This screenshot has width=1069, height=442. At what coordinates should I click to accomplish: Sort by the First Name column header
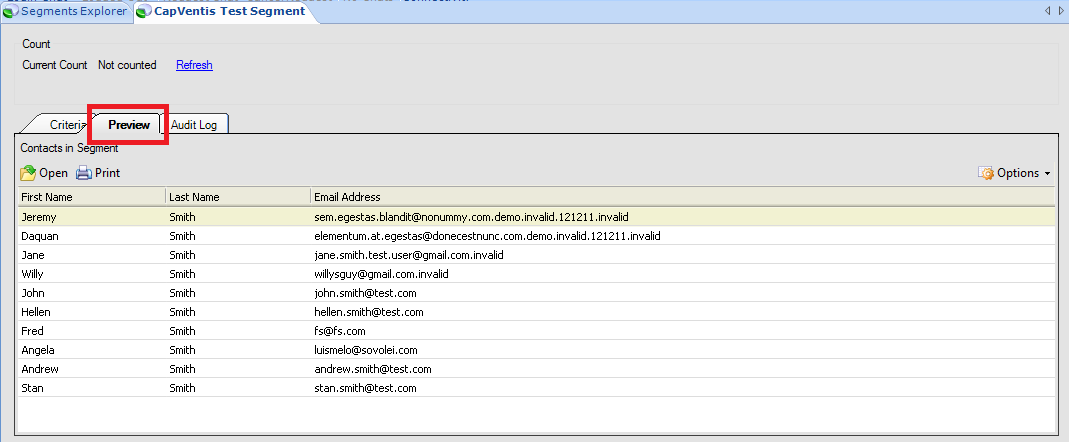click(90, 197)
